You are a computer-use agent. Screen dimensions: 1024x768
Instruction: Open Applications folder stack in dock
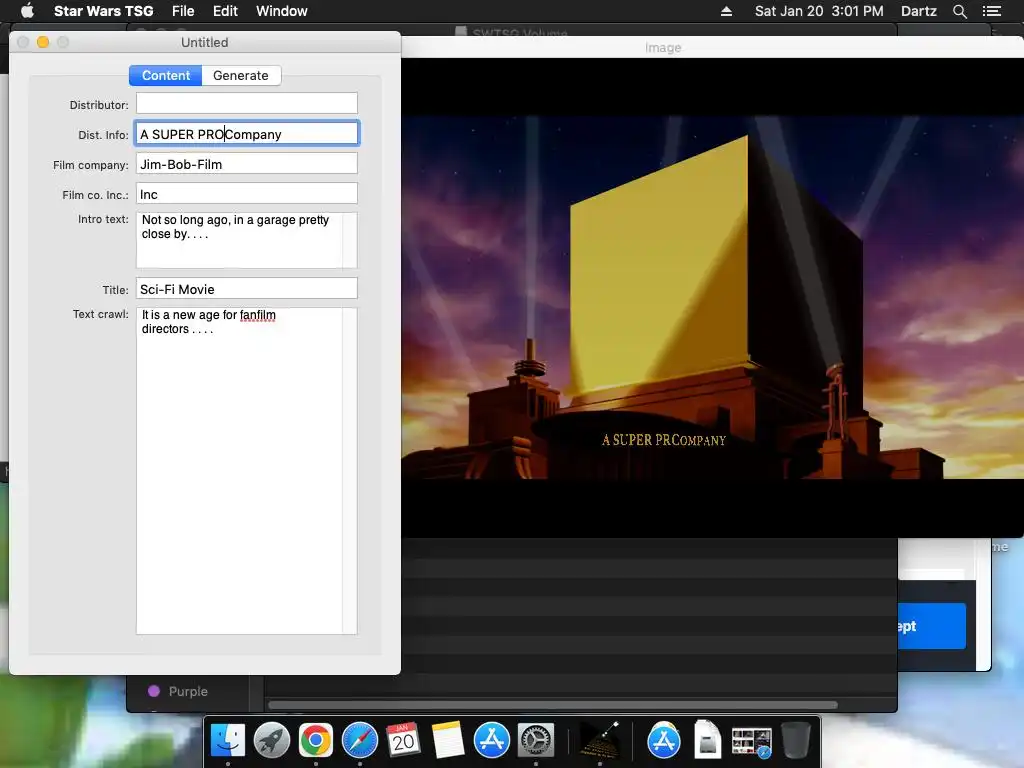pos(664,741)
